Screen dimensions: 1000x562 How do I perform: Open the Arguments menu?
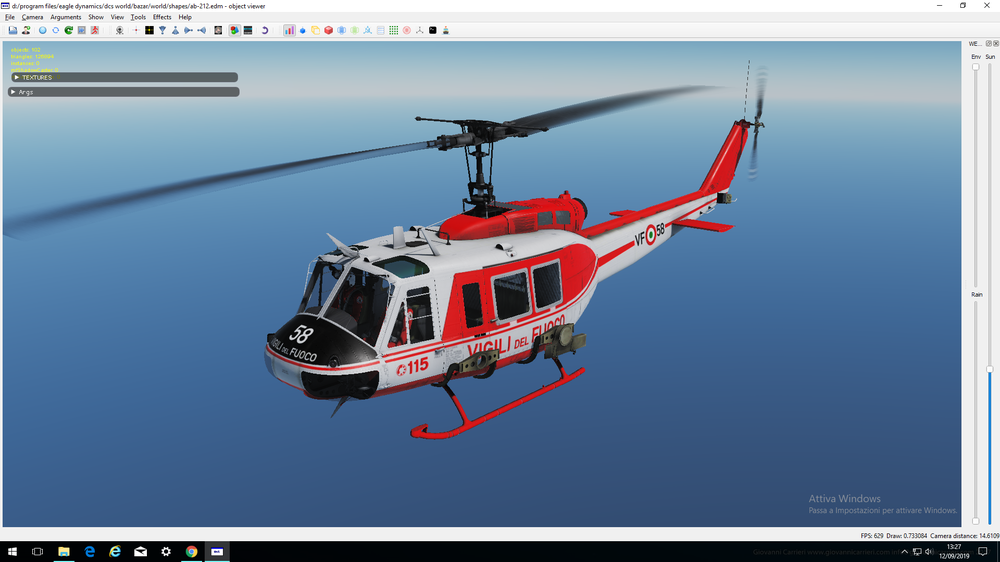click(x=66, y=17)
